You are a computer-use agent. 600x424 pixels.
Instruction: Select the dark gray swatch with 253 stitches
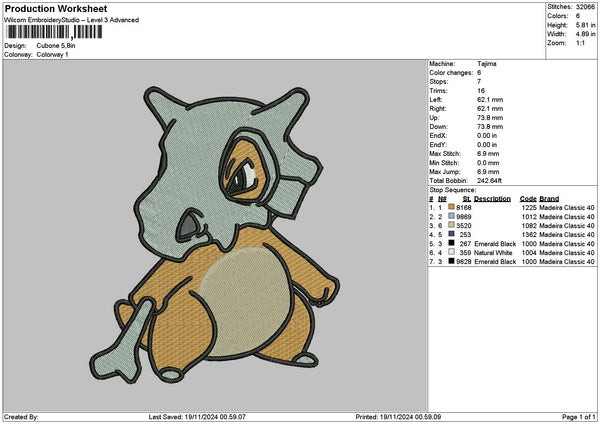pos(451,233)
